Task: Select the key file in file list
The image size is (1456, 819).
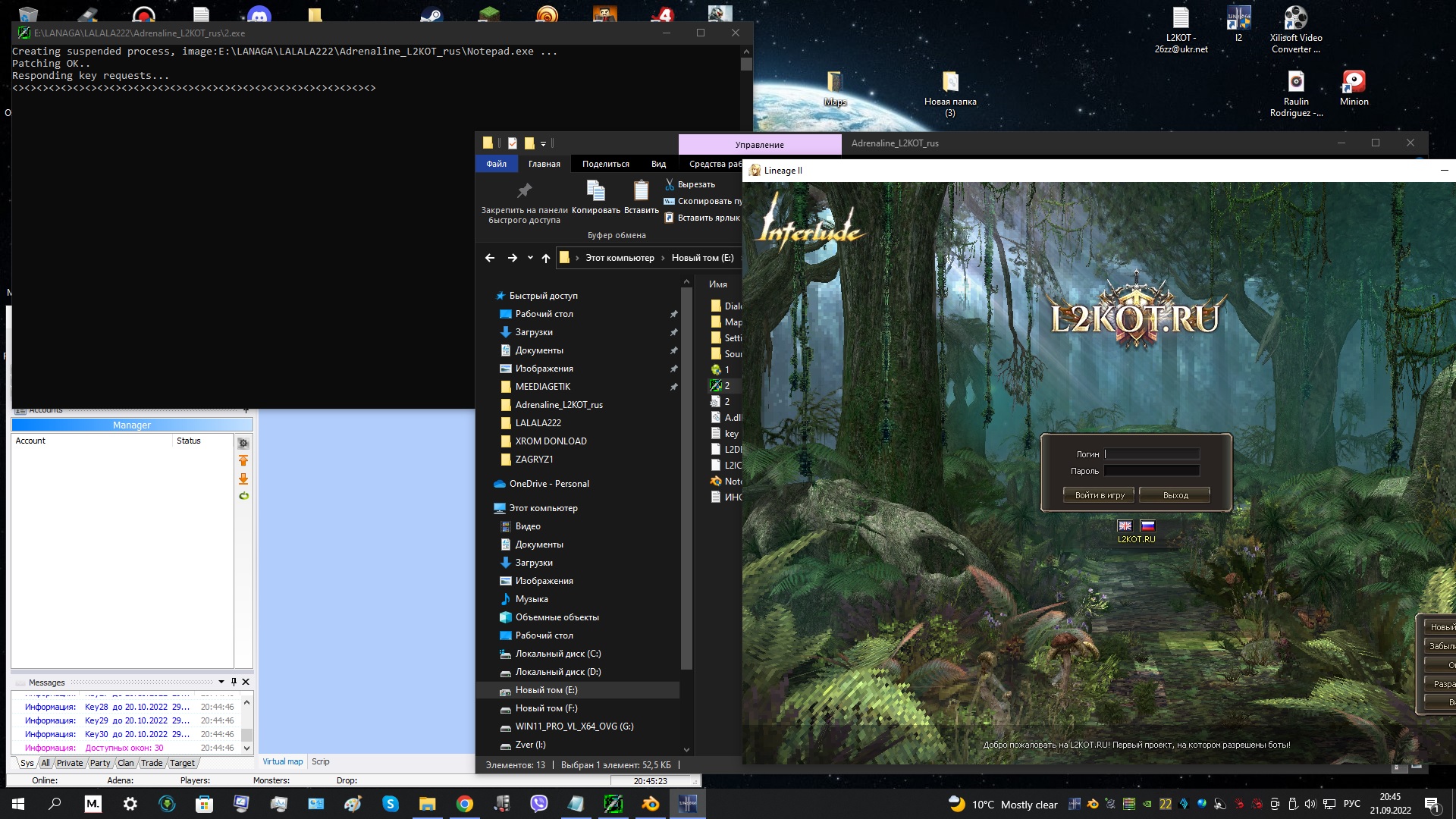Action: (x=726, y=434)
